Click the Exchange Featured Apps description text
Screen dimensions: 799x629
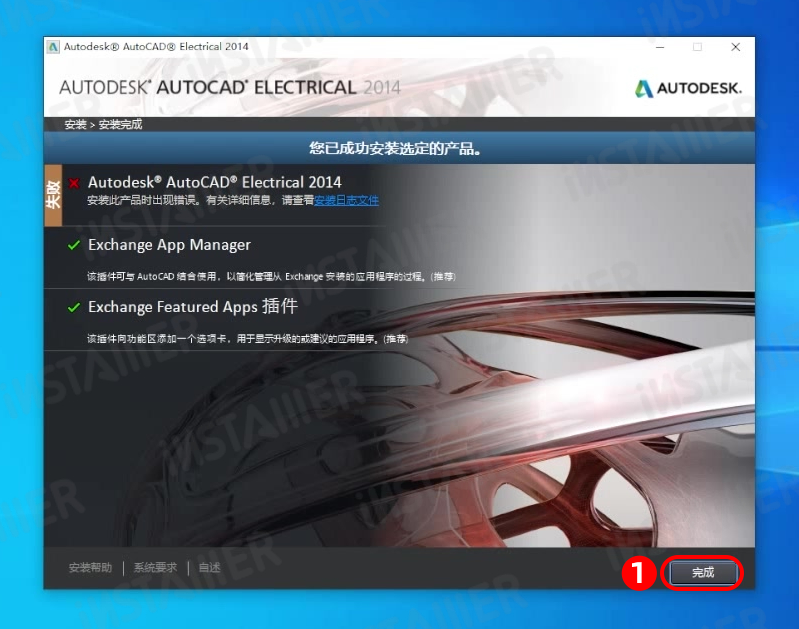click(248, 338)
